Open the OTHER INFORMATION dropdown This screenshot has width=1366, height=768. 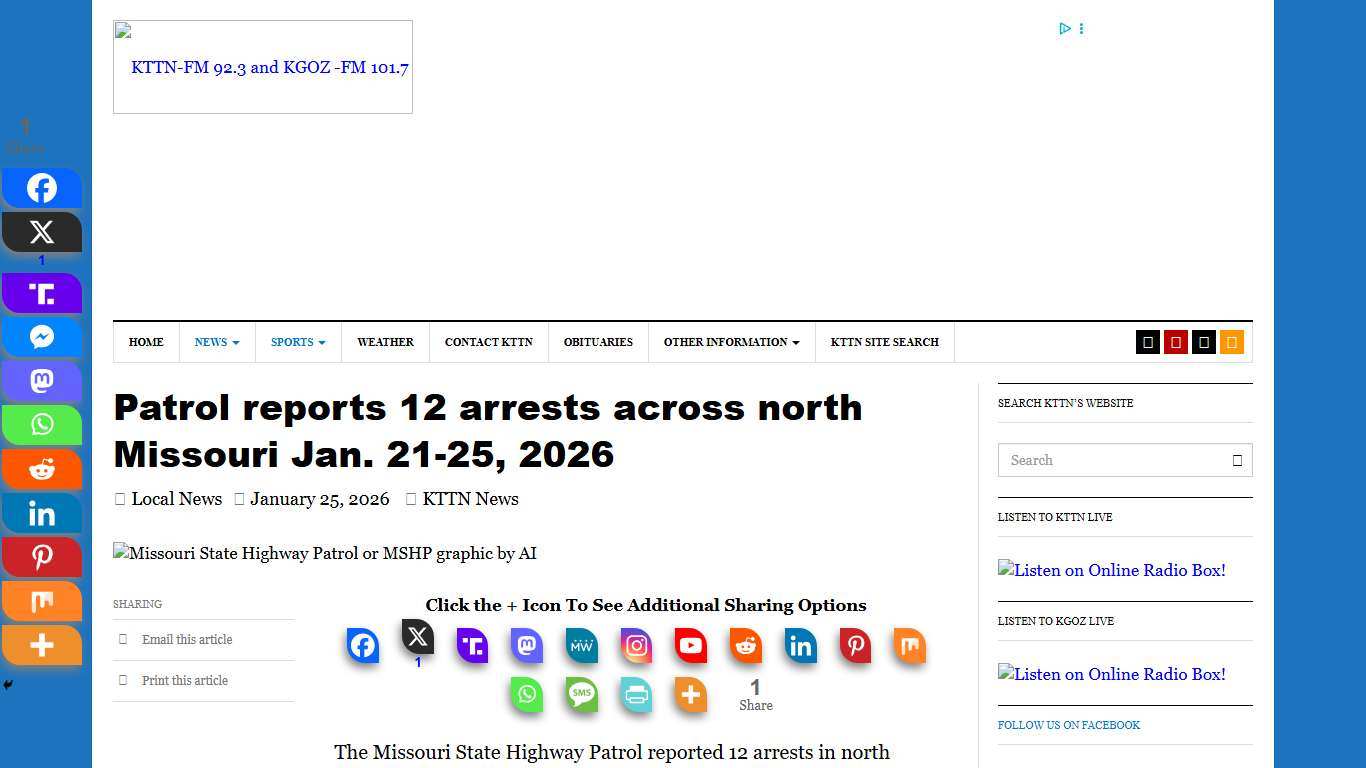click(731, 342)
